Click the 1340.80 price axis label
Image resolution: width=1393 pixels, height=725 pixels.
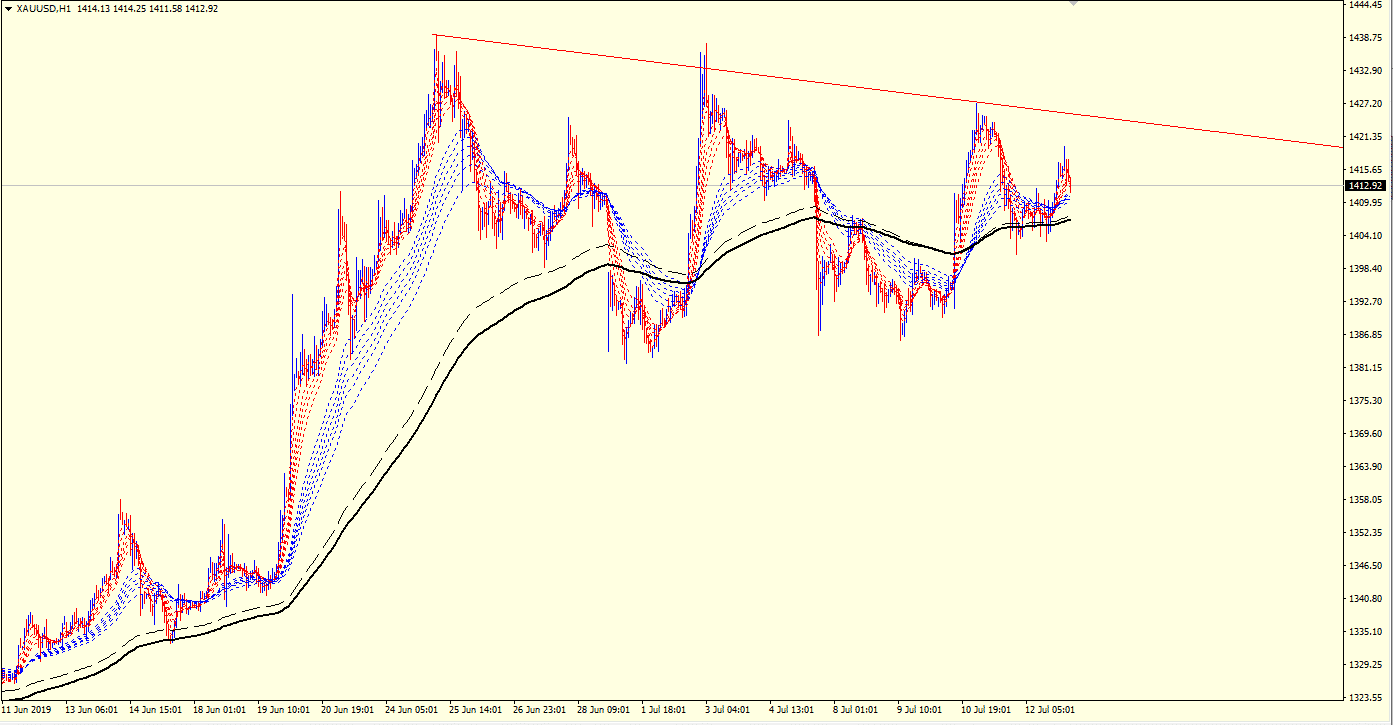1365,599
